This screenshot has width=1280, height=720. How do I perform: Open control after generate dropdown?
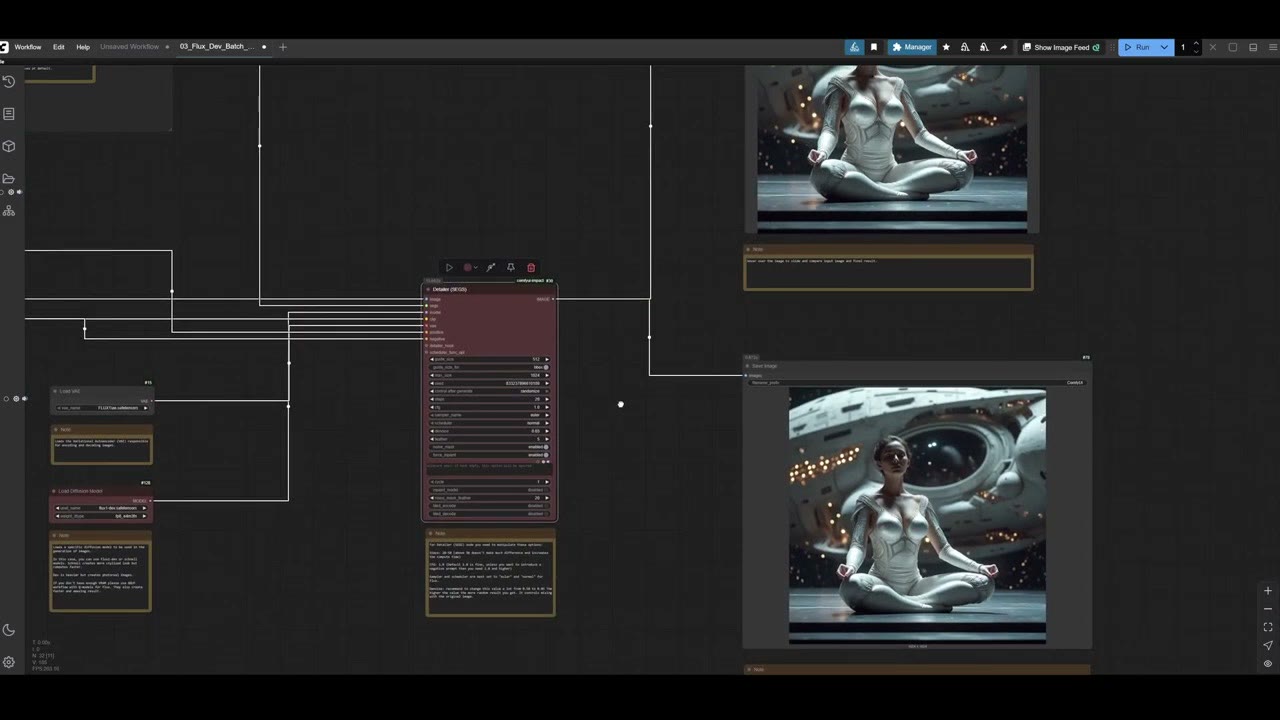click(x=489, y=391)
